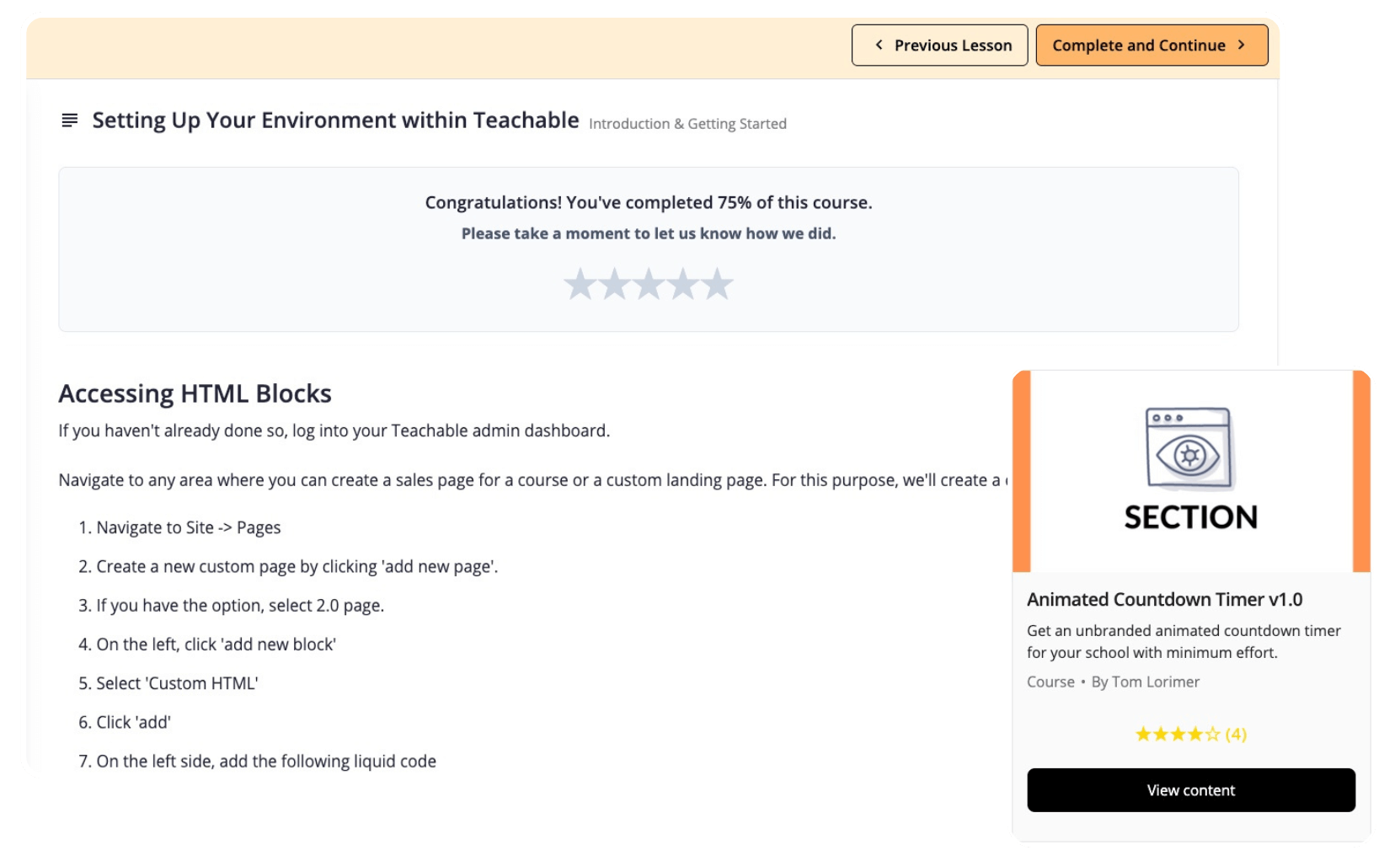Click the unfilled yellow star on the course card
Viewport: 1400px width, 861px height.
(x=1211, y=735)
